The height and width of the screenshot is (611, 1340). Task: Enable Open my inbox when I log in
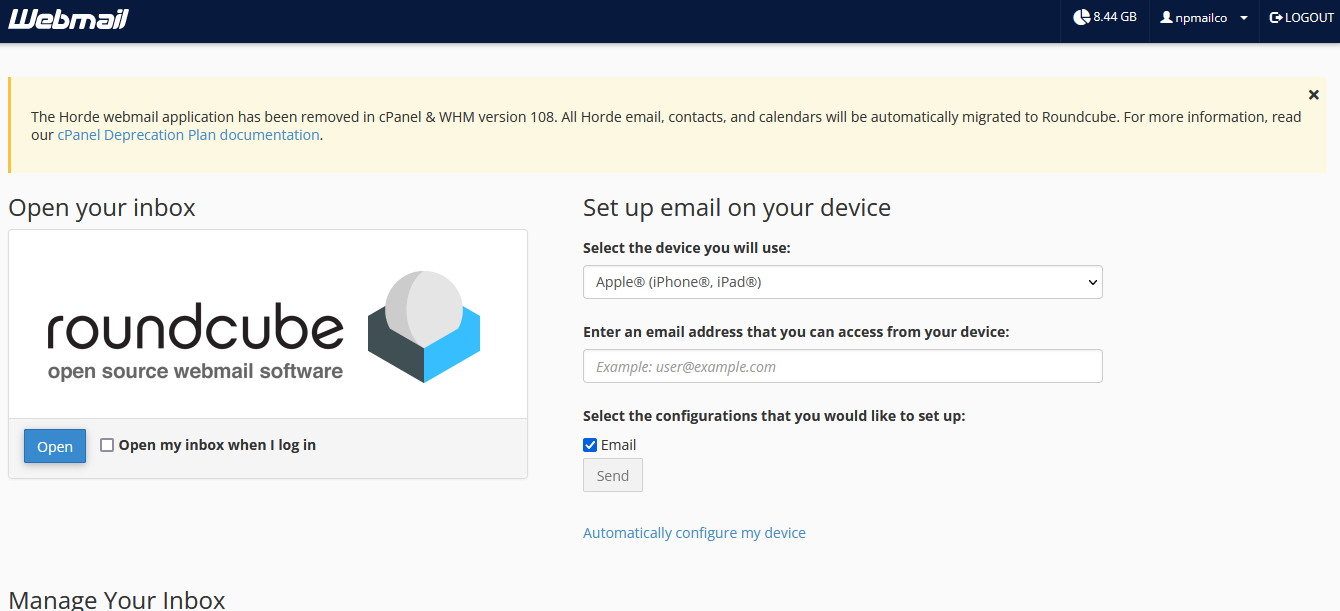click(107, 445)
